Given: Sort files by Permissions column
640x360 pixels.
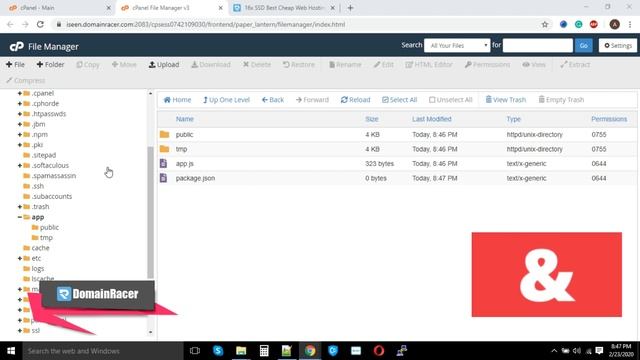Looking at the screenshot, I should [609, 119].
